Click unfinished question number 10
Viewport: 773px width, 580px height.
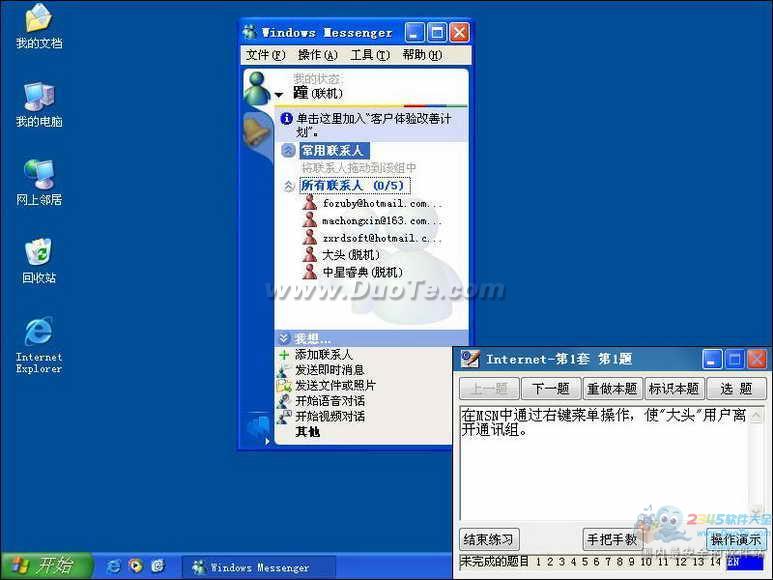pyautogui.click(x=646, y=561)
